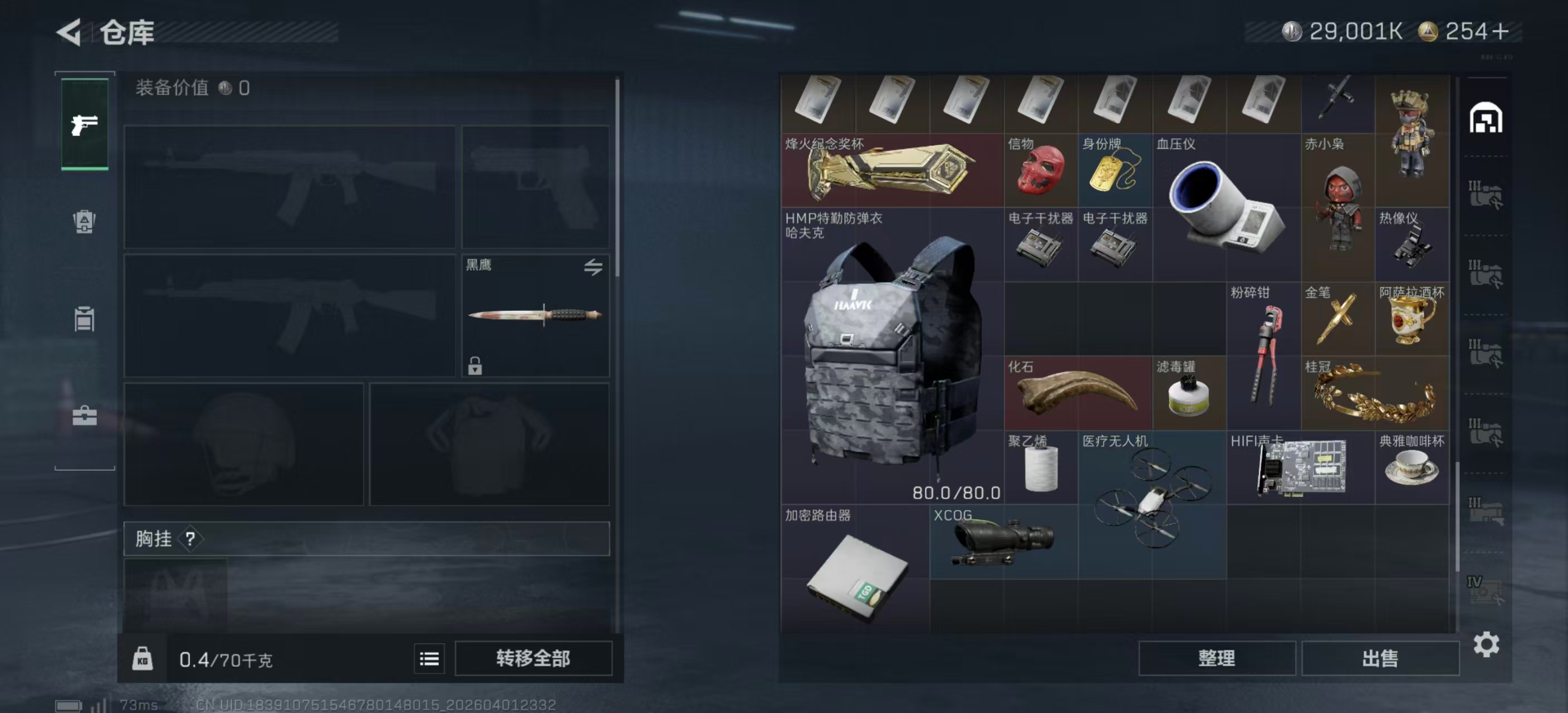1568x713 pixels.
Task: Click the stash inventory scrollbar
Action: click(1457, 517)
